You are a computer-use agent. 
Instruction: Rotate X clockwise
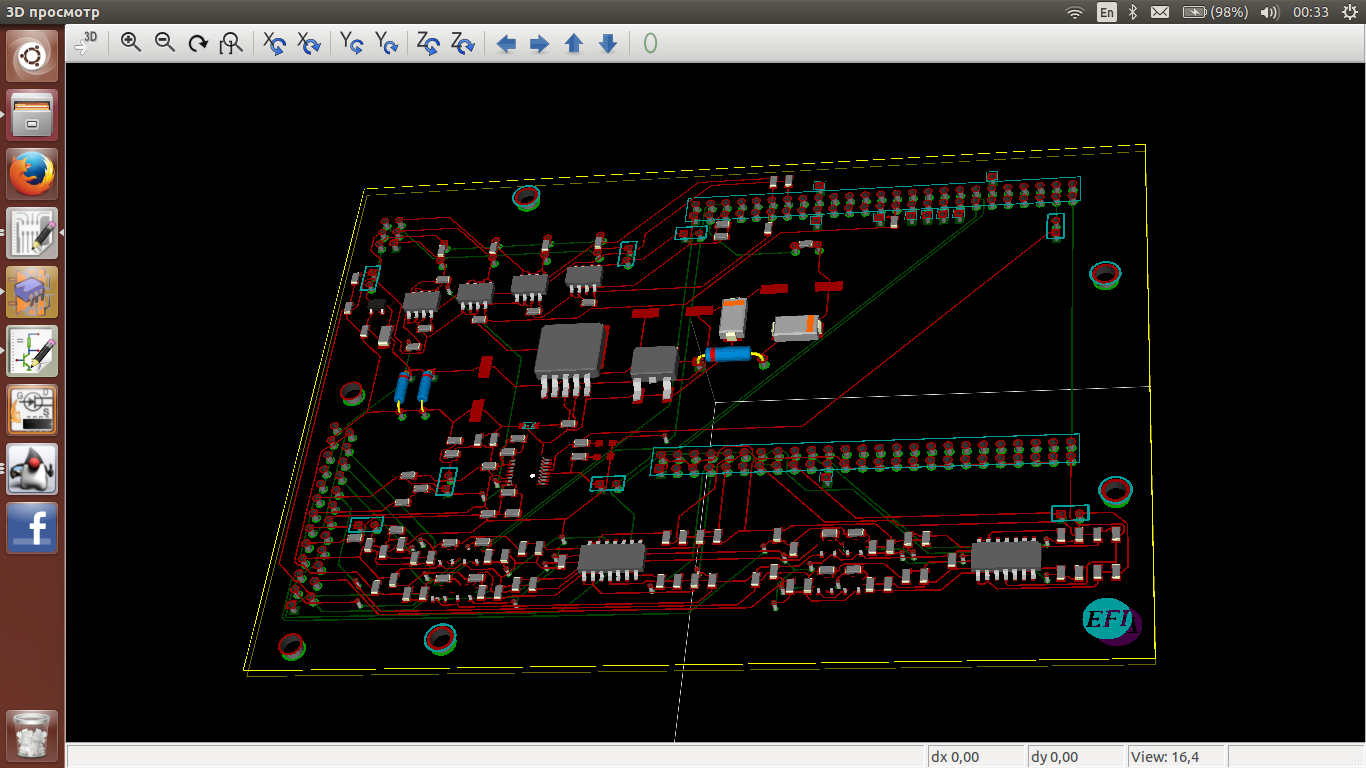click(x=309, y=42)
